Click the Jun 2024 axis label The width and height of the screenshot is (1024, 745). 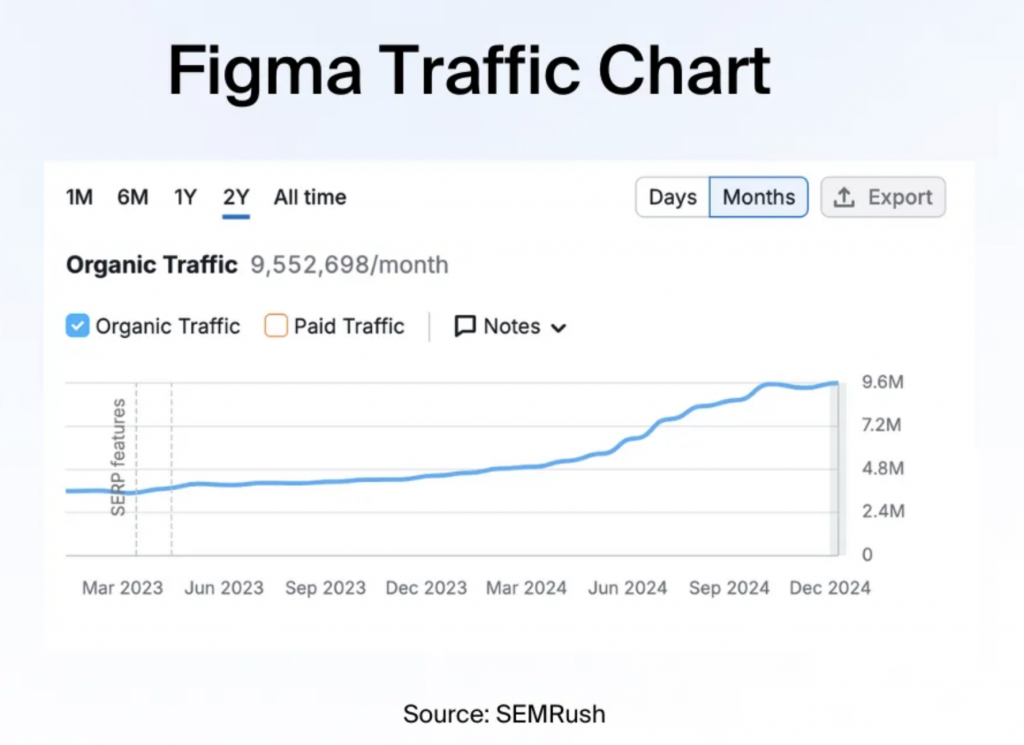pyautogui.click(x=628, y=588)
